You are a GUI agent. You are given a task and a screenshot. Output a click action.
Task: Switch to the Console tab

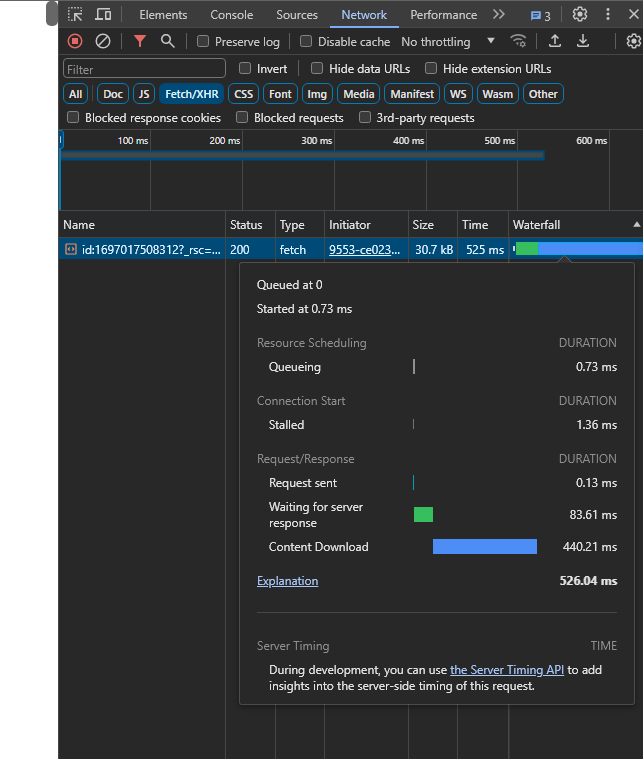[231, 15]
